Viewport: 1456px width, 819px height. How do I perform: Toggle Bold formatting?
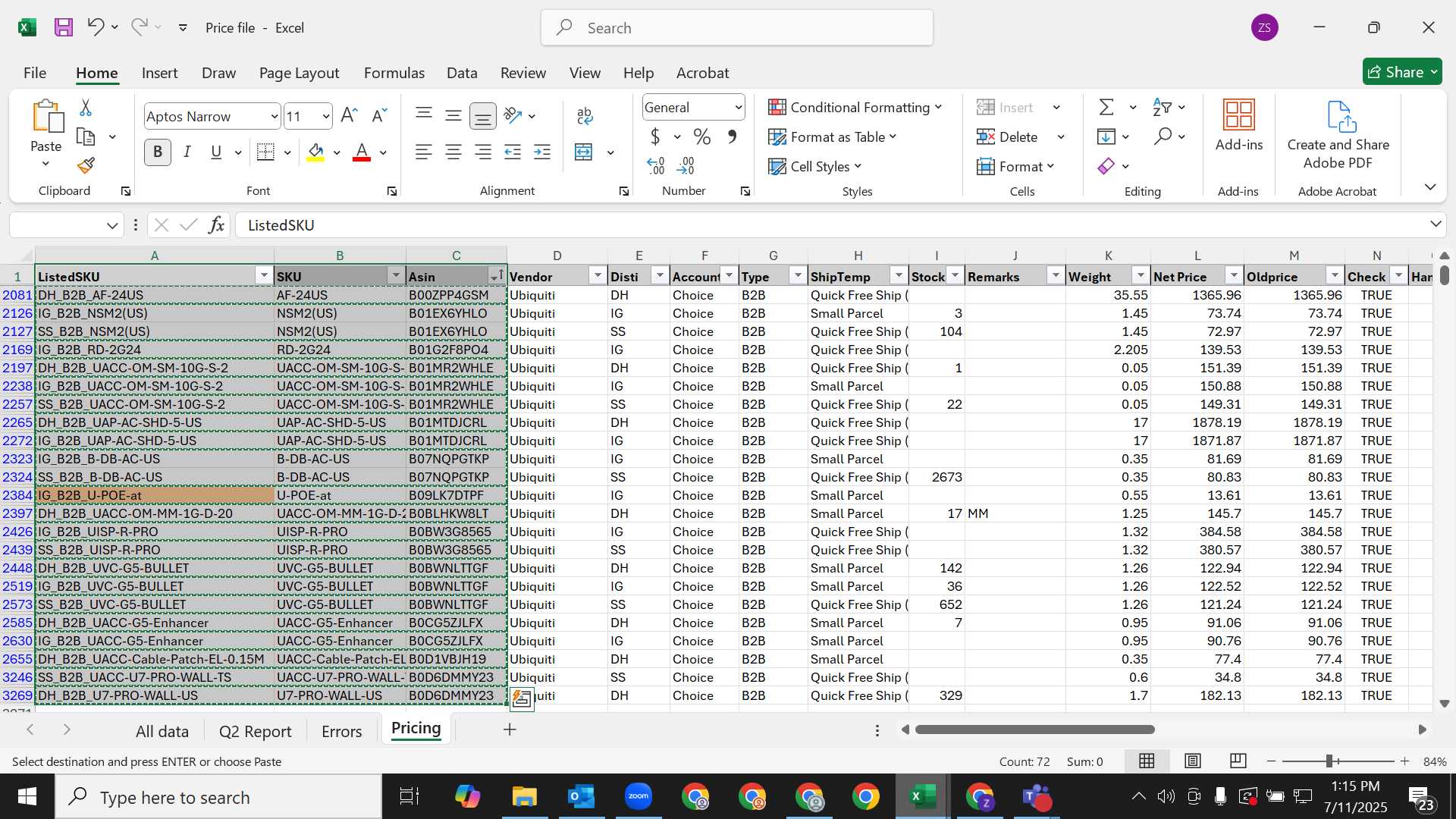[158, 152]
